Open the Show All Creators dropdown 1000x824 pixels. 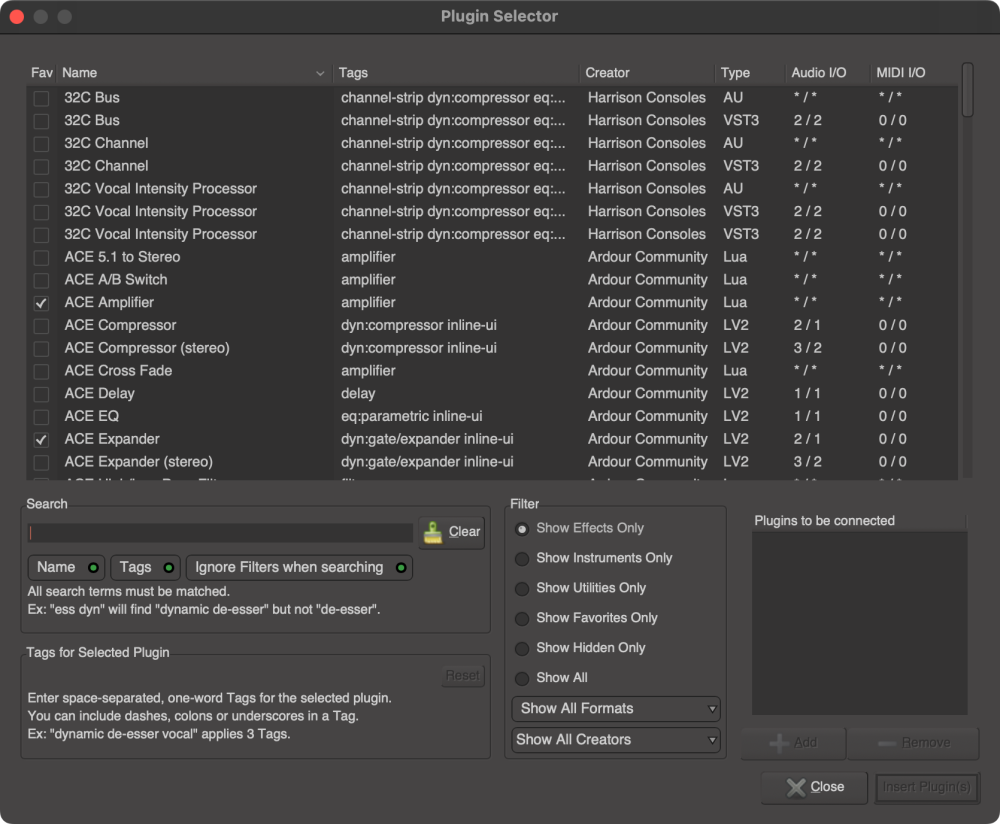(615, 740)
